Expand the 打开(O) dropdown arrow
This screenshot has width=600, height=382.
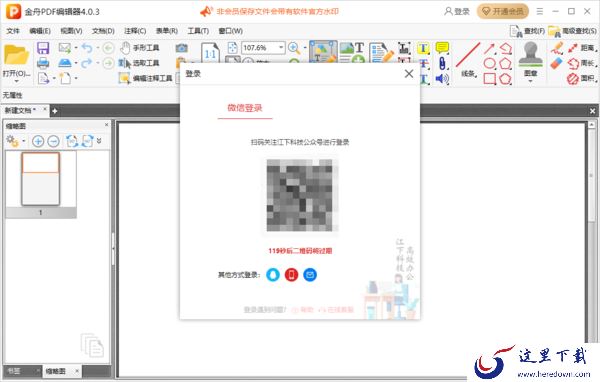click(x=16, y=81)
